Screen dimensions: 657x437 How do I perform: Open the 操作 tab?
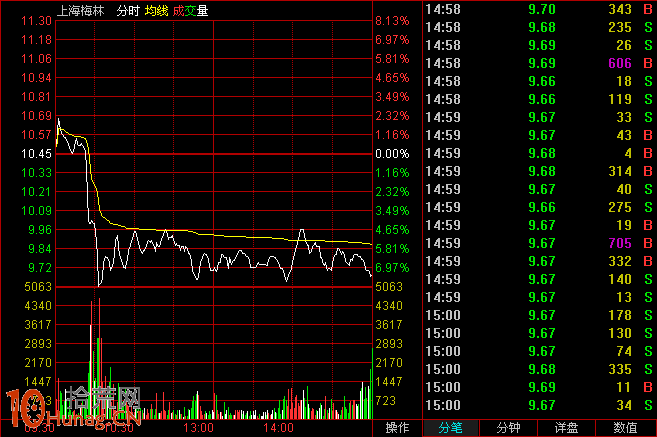[397, 428]
